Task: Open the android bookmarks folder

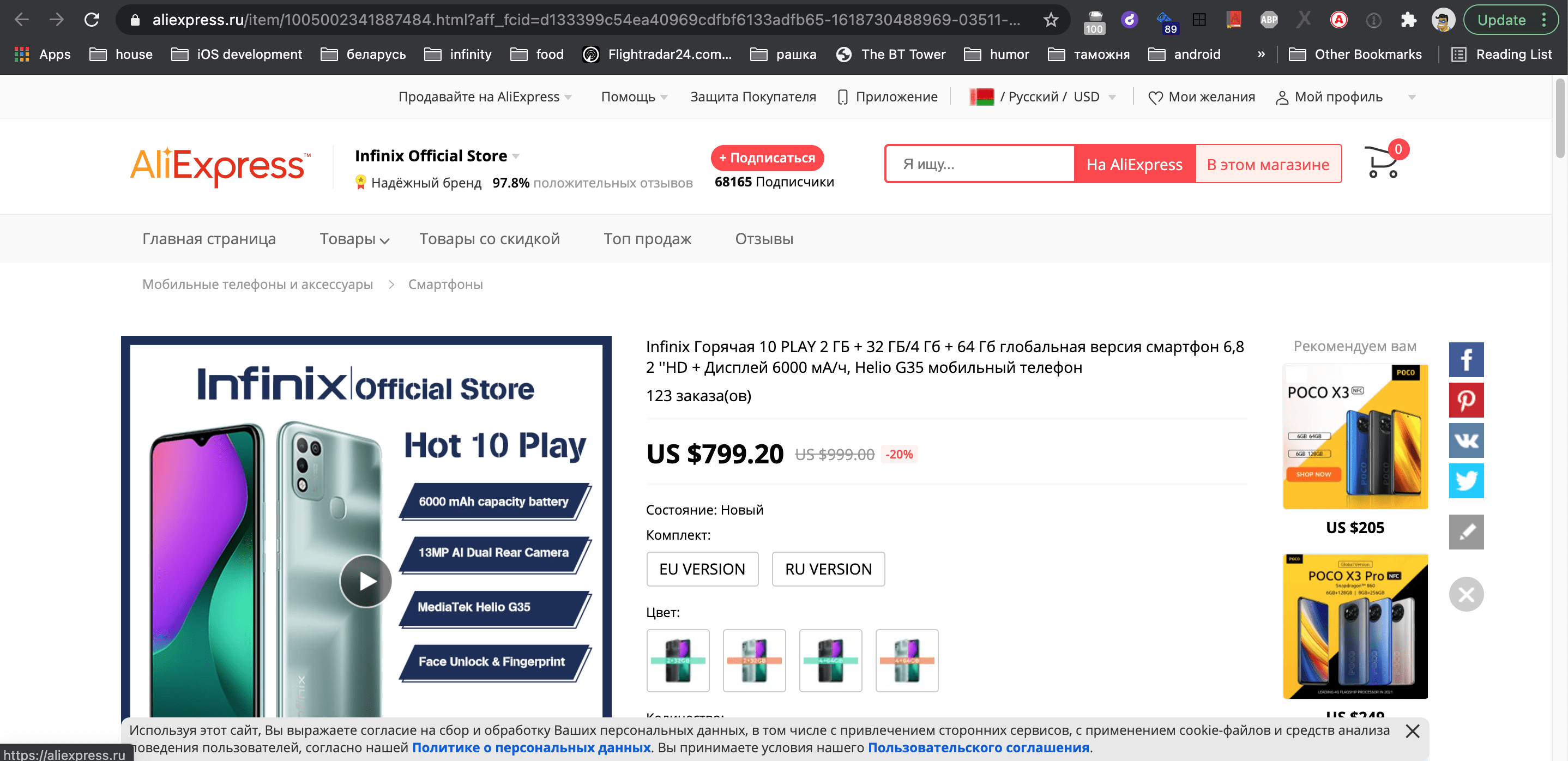Action: click(1184, 54)
